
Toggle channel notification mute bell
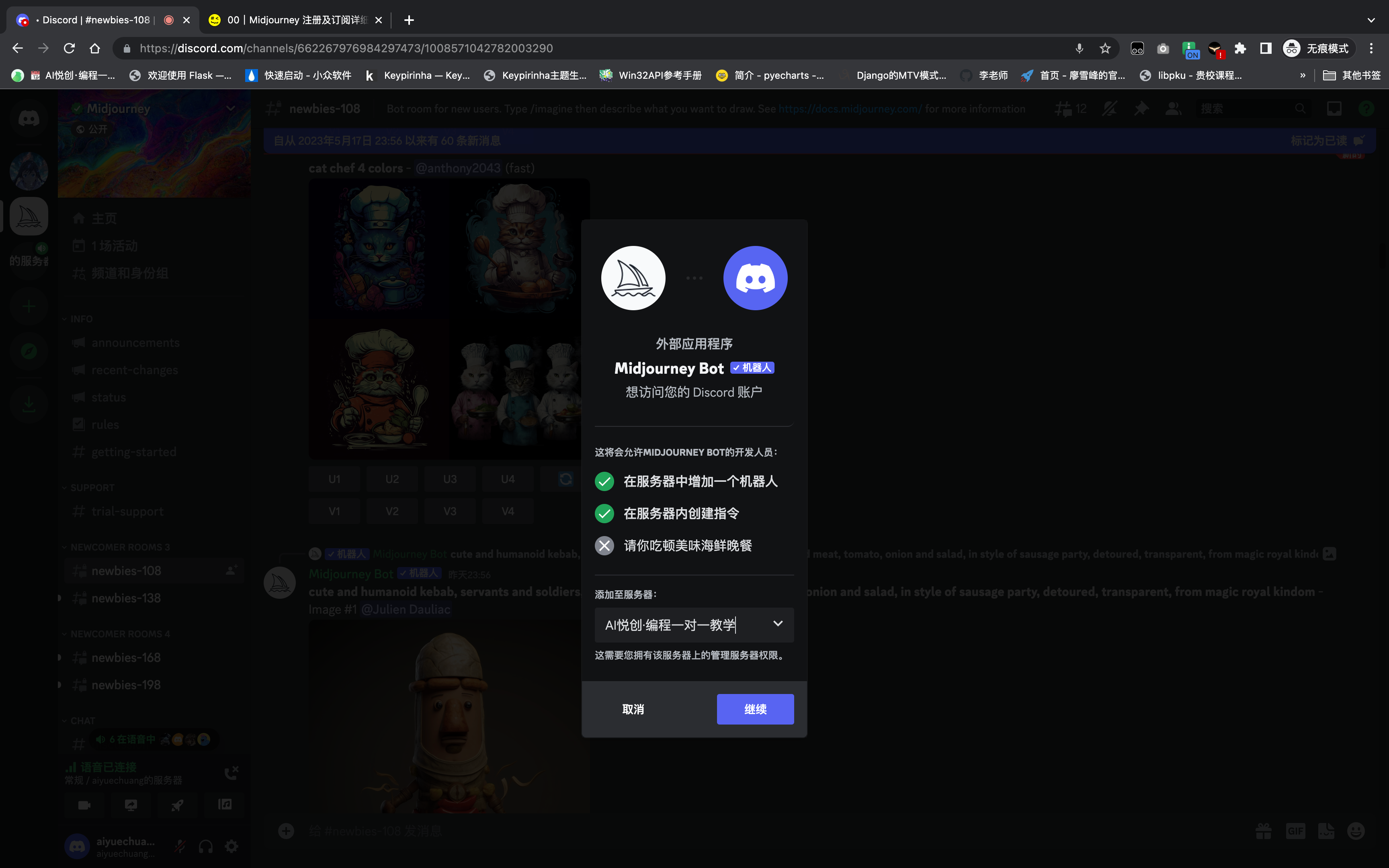click(x=1110, y=108)
